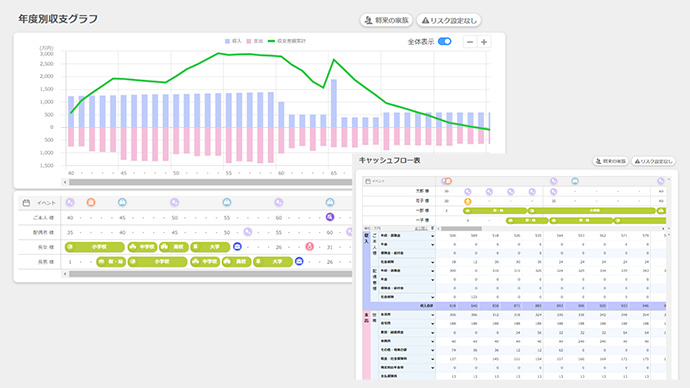690x388 pixels.
Task: Open the 小学校 bar in 長女 row
Action: 95,247
